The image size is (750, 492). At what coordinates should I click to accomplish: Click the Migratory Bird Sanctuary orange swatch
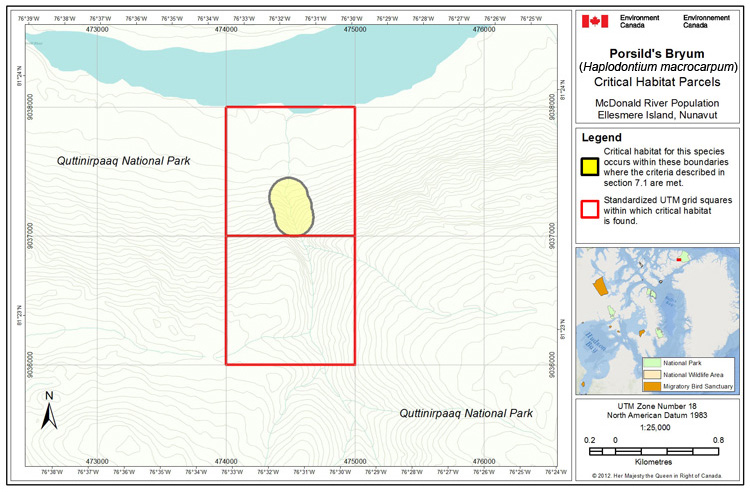pyautogui.click(x=651, y=386)
